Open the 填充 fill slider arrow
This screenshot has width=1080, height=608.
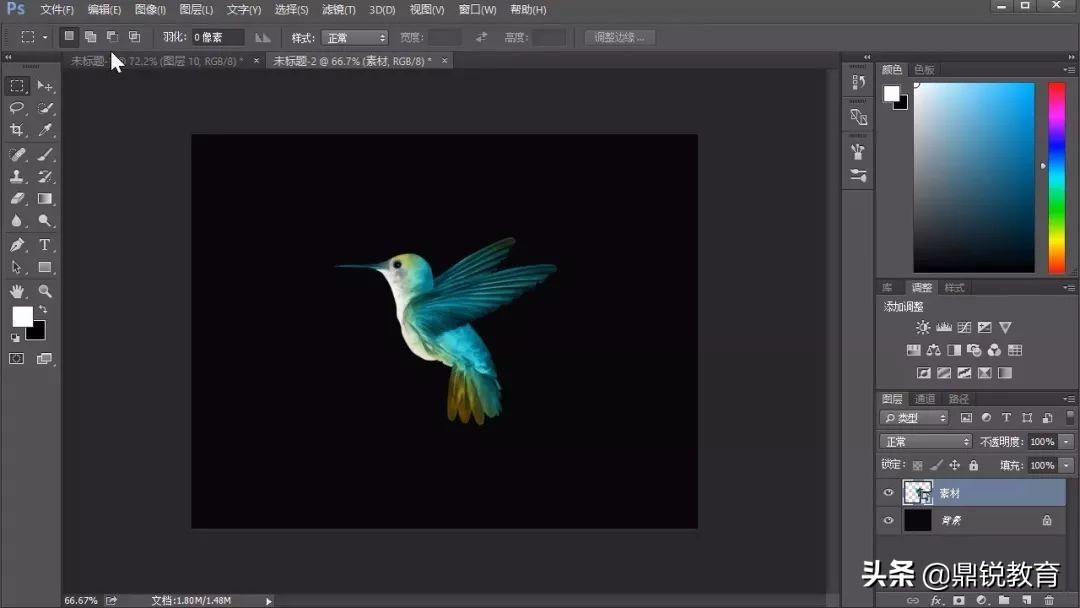1066,465
